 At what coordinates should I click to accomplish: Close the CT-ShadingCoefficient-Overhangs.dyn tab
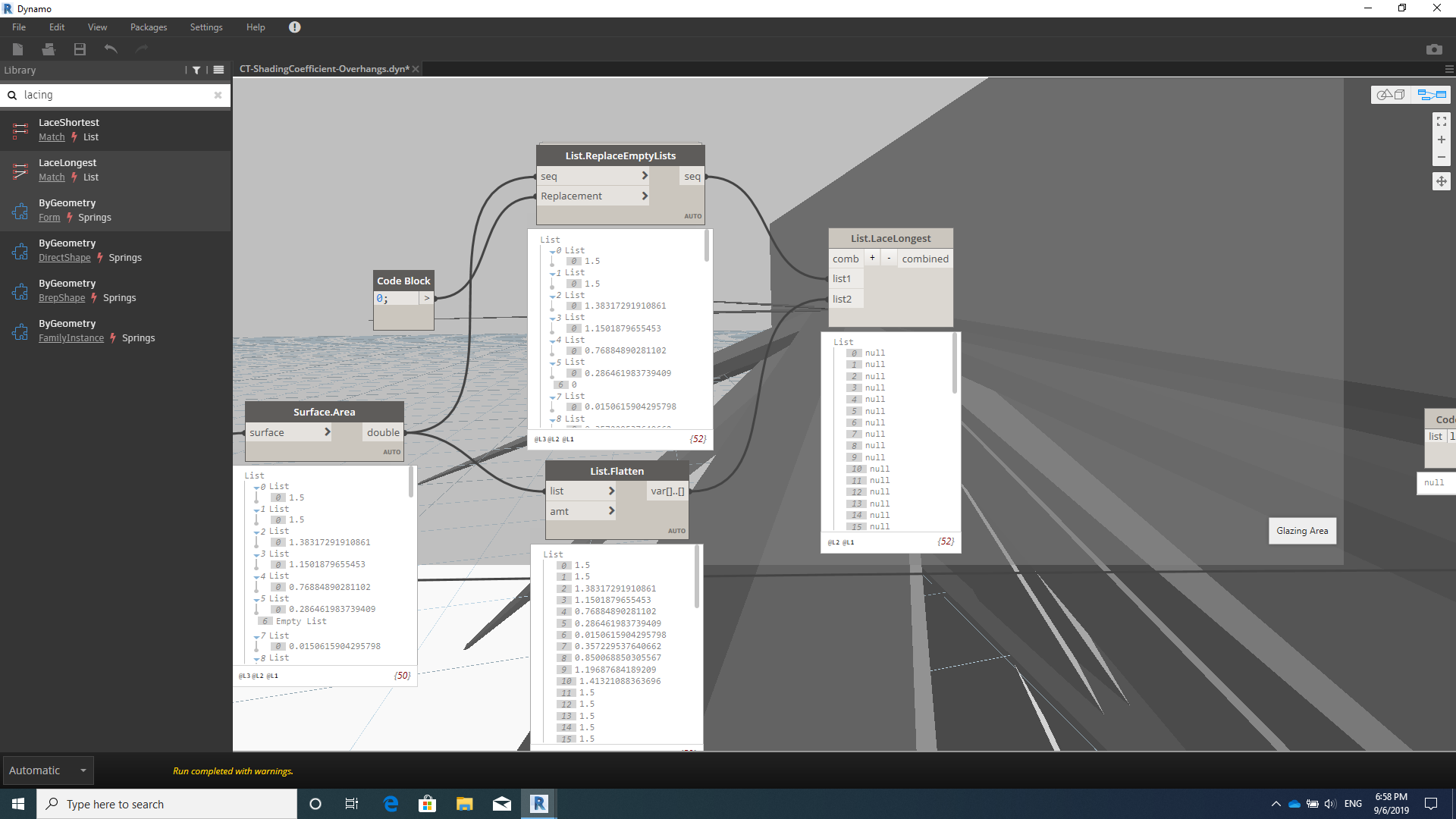416,69
